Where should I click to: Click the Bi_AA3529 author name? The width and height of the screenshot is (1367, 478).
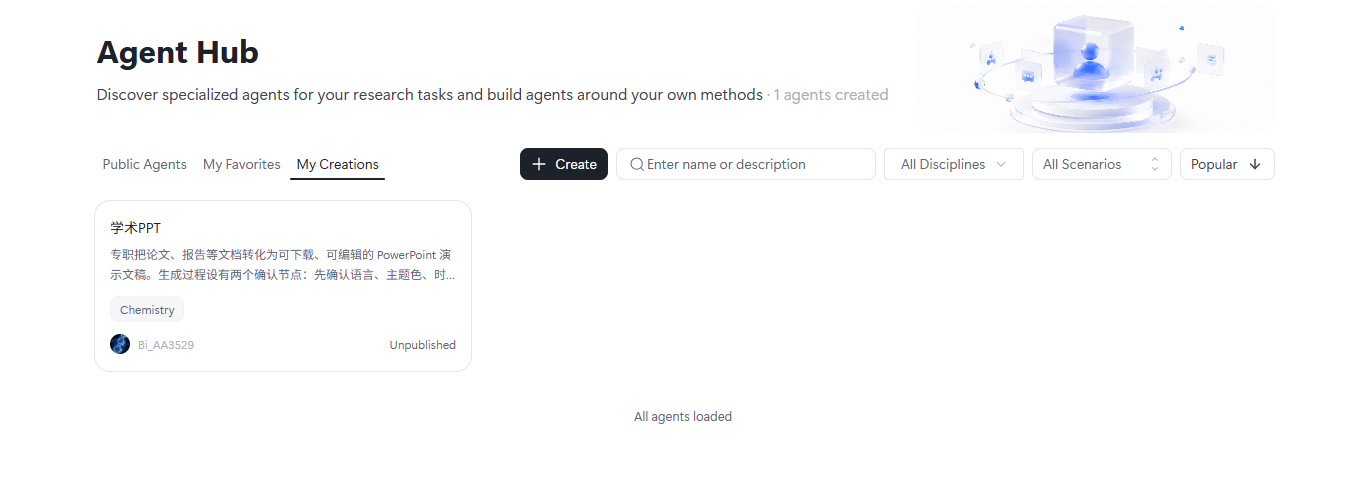166,345
